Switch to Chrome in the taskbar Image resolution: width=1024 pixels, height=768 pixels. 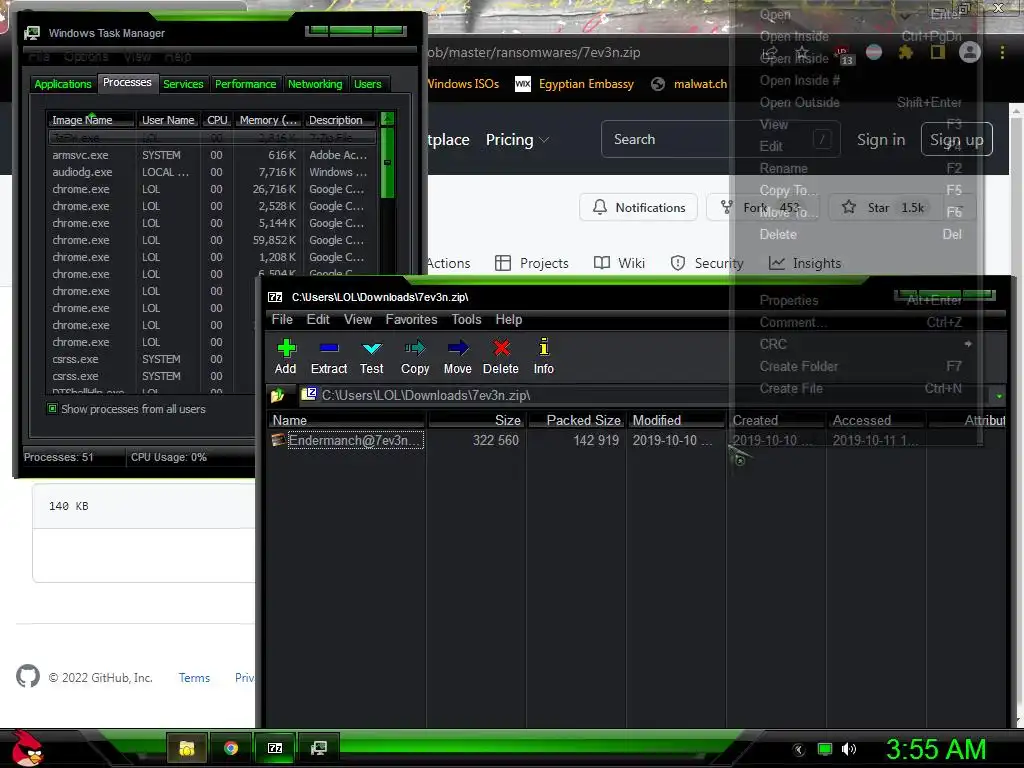click(231, 748)
